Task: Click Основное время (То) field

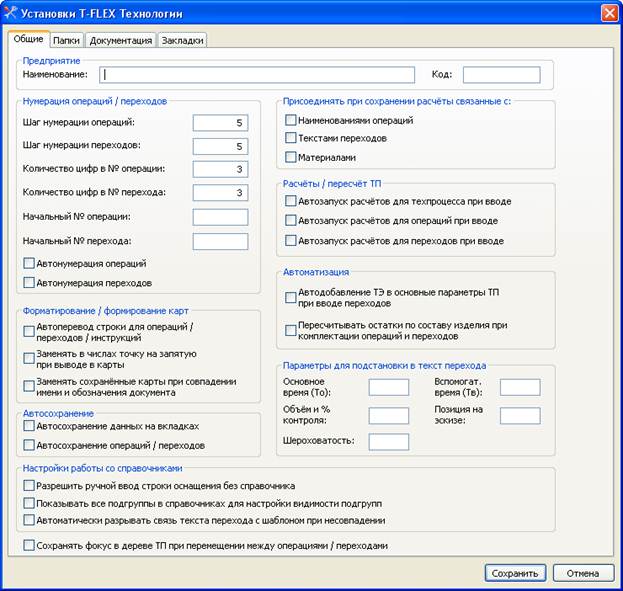Action: click(x=389, y=387)
